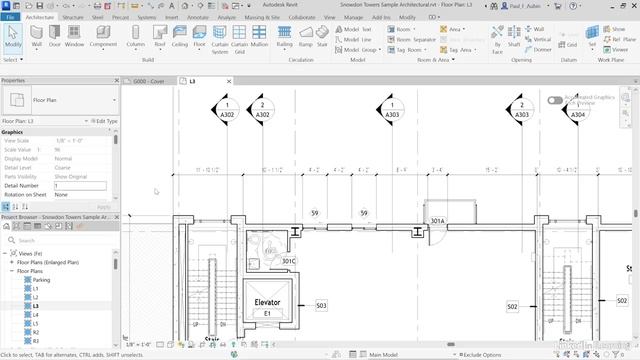
Task: Click the Vertical opening tool
Action: click(538, 40)
